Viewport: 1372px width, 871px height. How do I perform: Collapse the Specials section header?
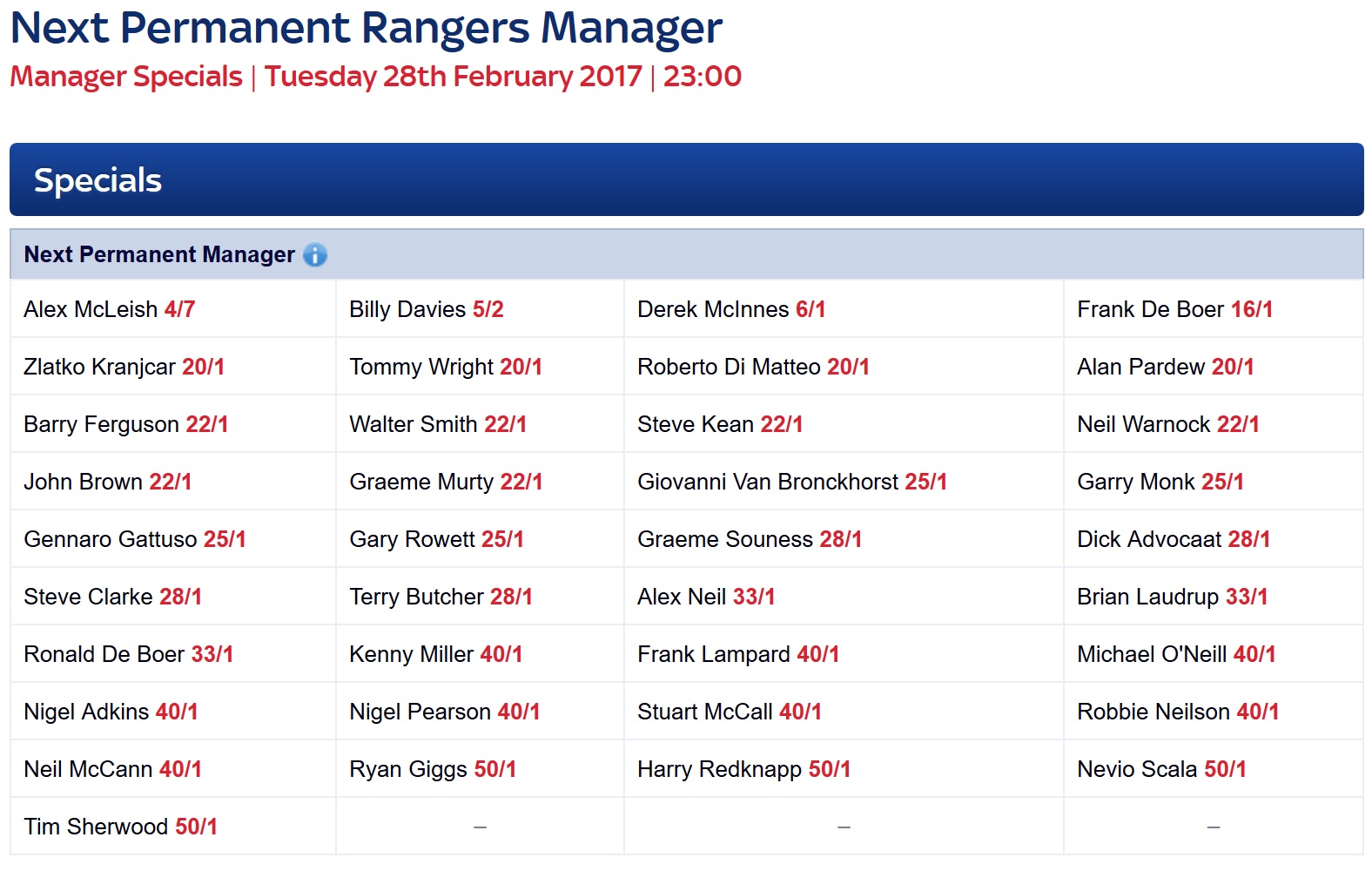coord(687,179)
